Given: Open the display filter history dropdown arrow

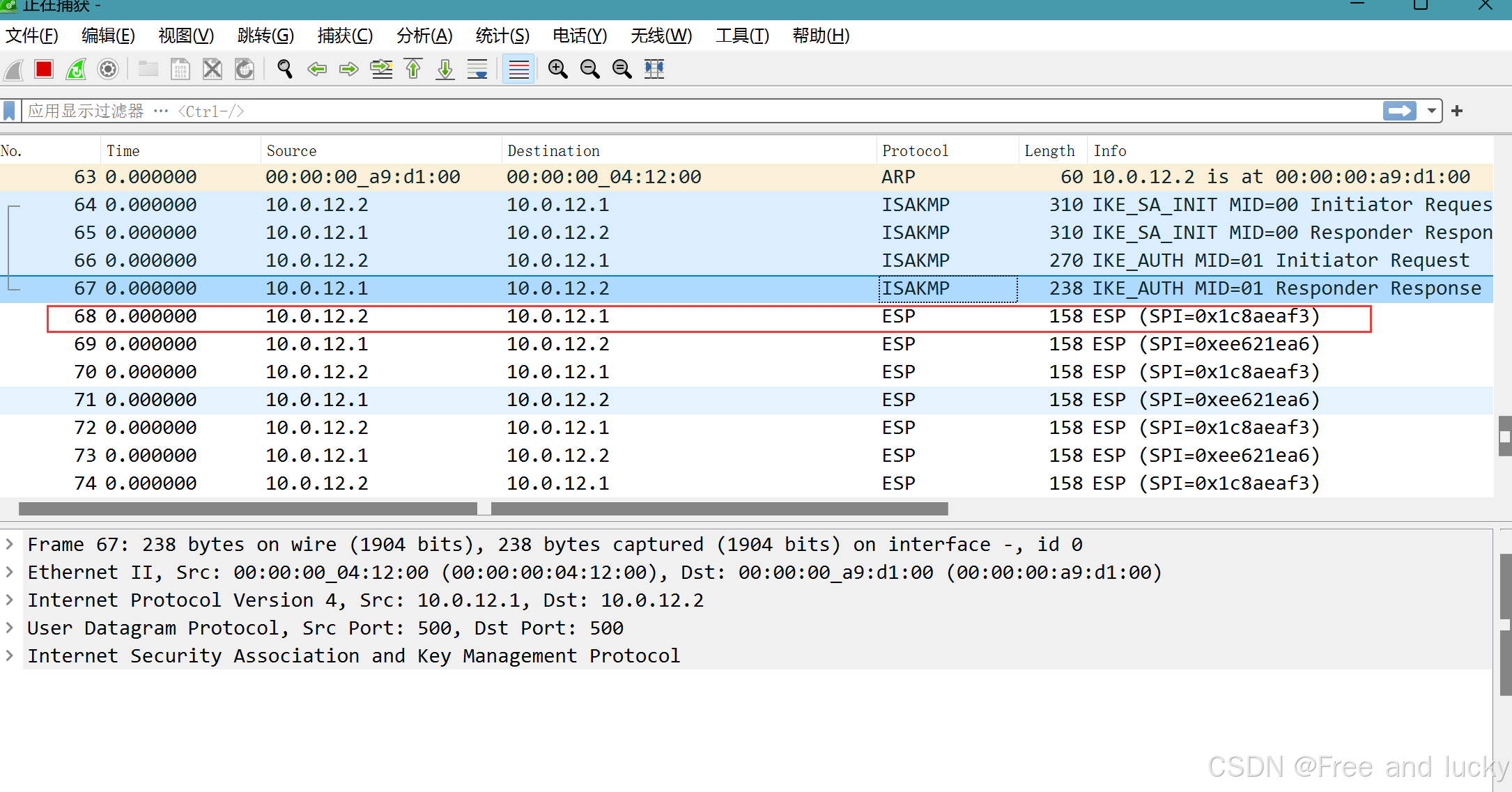Looking at the screenshot, I should tap(1431, 111).
